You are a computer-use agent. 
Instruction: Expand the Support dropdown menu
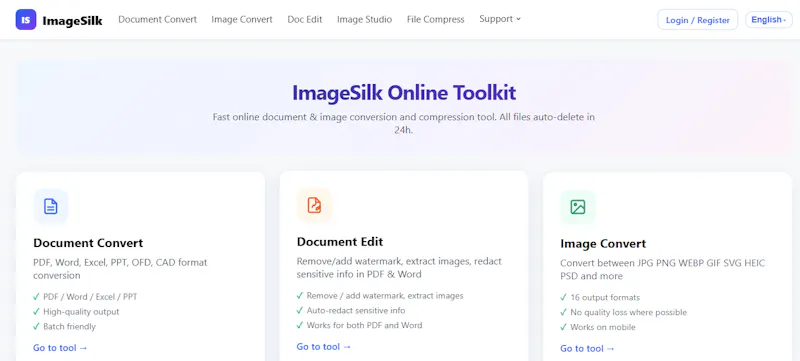click(500, 19)
